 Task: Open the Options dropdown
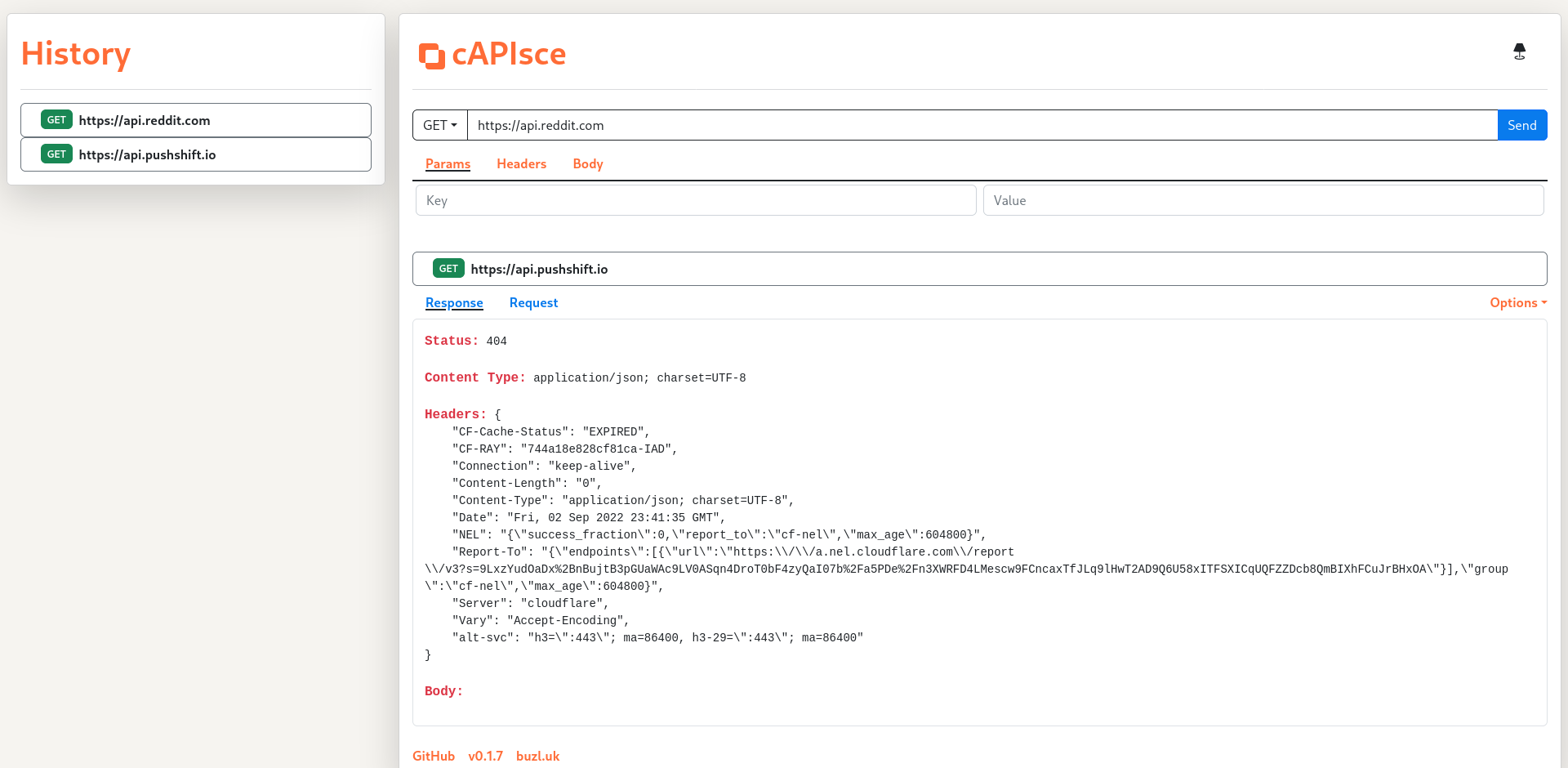click(x=1517, y=302)
